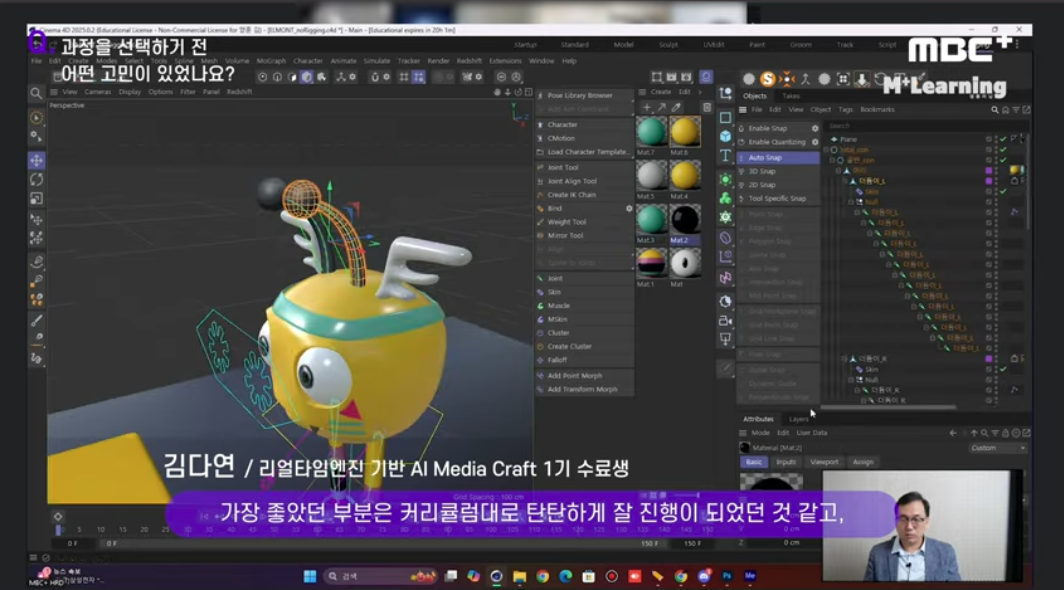Select the Rotate tool in left toolbar

[x=37, y=179]
